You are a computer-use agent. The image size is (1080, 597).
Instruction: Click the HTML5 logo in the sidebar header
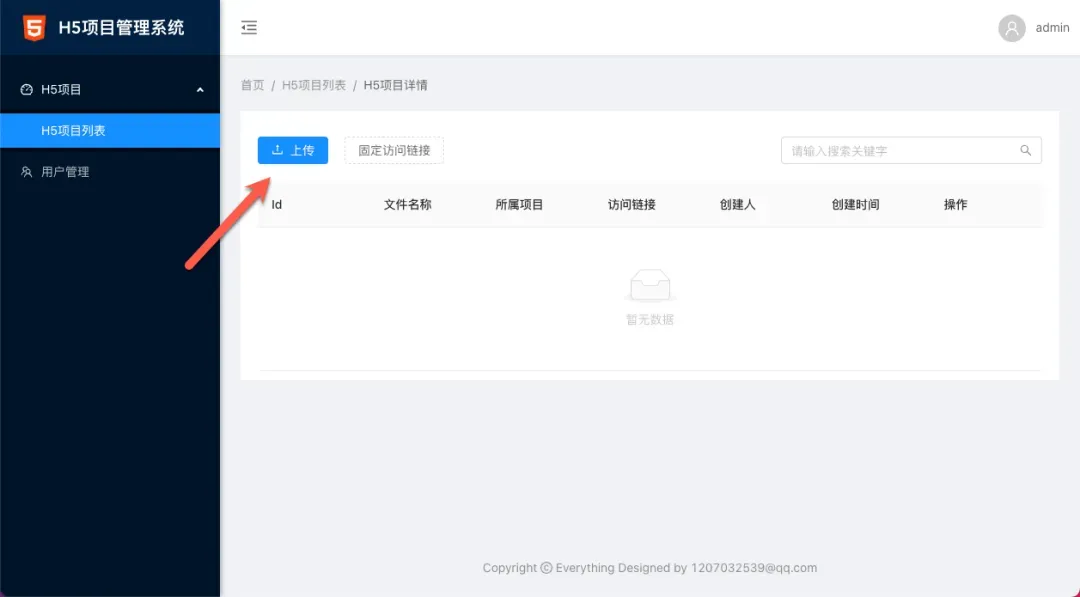pyautogui.click(x=34, y=28)
